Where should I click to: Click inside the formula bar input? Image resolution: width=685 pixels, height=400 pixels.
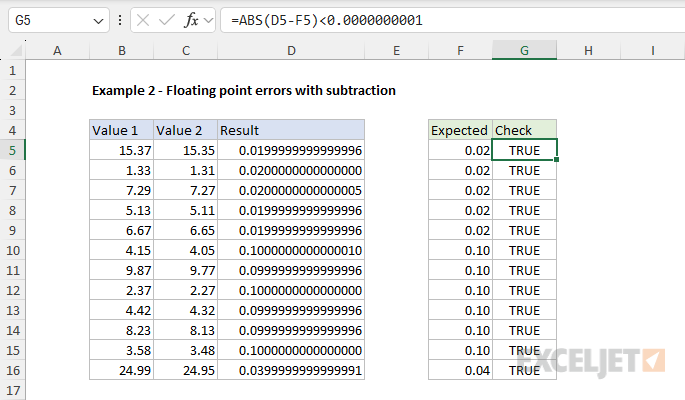point(453,20)
